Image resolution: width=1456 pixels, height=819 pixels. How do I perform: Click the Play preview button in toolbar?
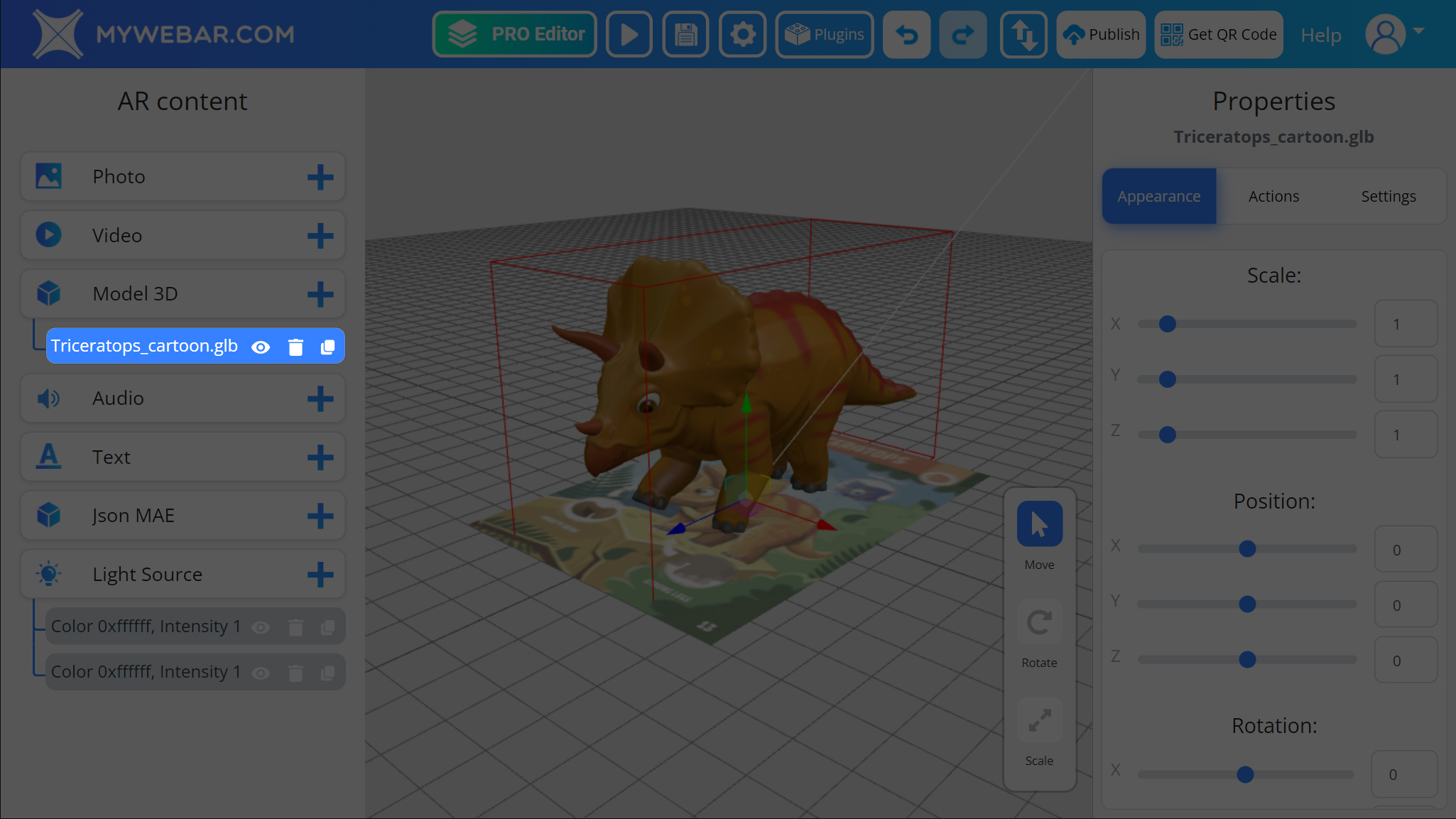point(629,34)
